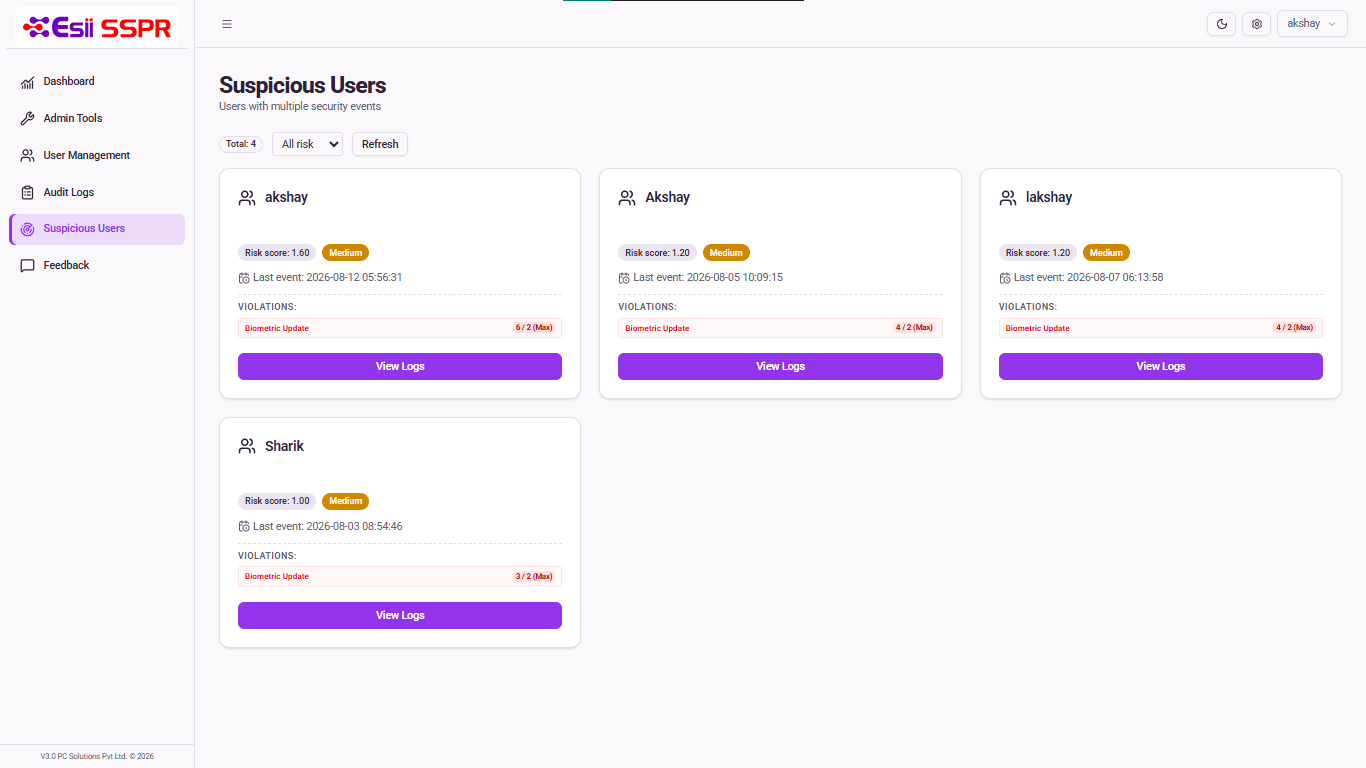Image resolution: width=1366 pixels, height=768 pixels.
Task: Click the Audit Logs clipboard icon
Action: 28,192
